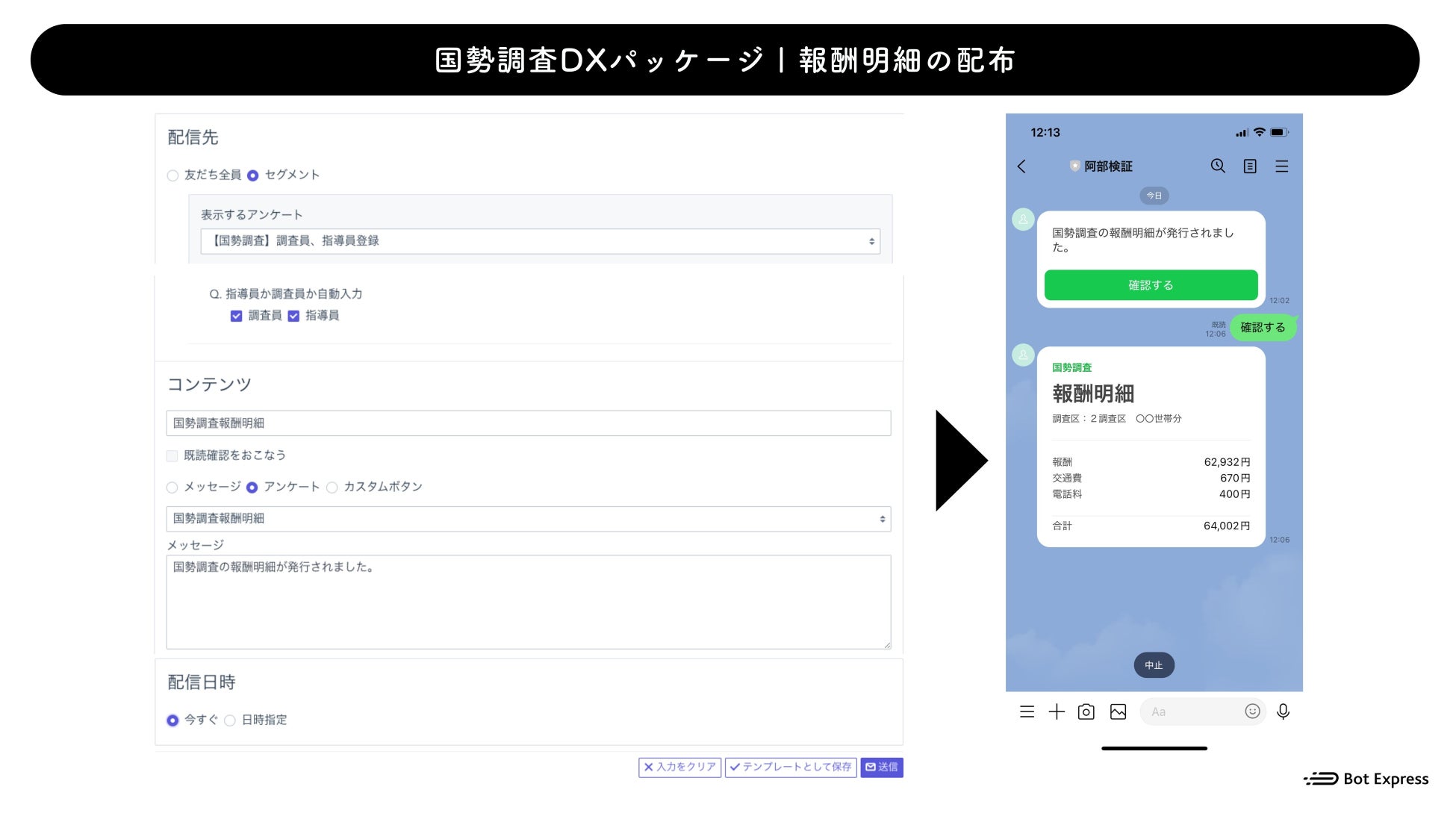Tap the plus attachment icon
Screen dimensions: 1456x819
click(x=1057, y=712)
